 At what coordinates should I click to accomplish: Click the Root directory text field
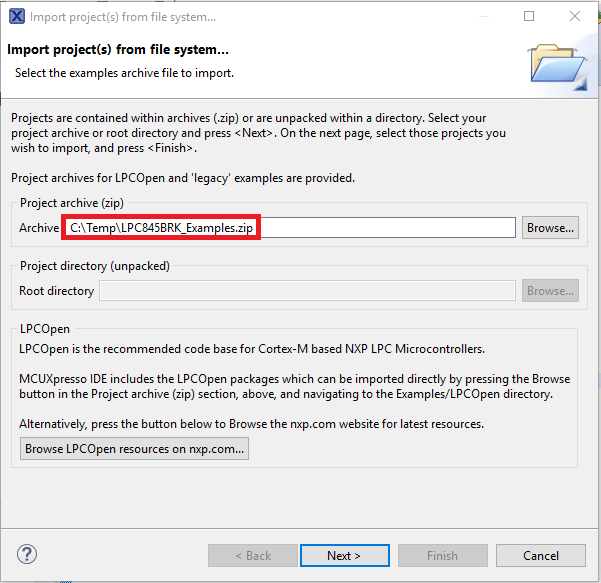pyautogui.click(x=308, y=291)
